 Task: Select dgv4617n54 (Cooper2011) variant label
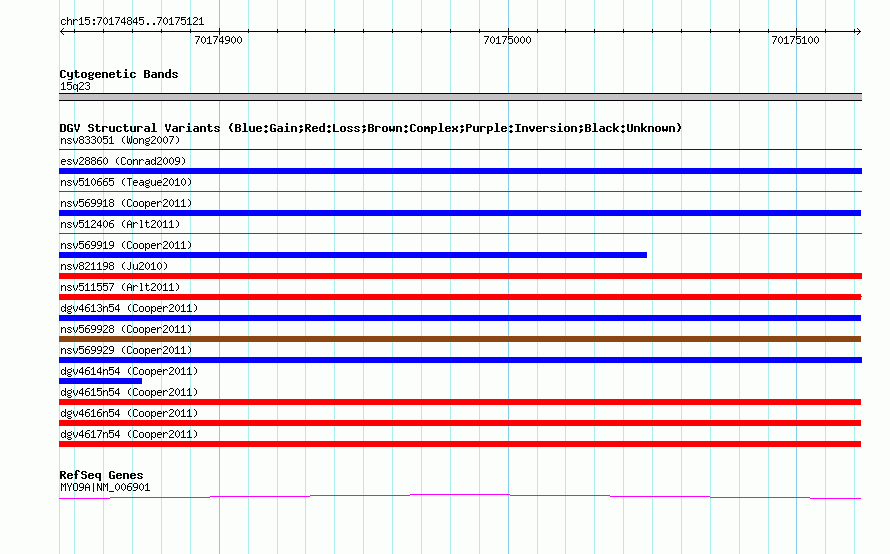point(129,434)
